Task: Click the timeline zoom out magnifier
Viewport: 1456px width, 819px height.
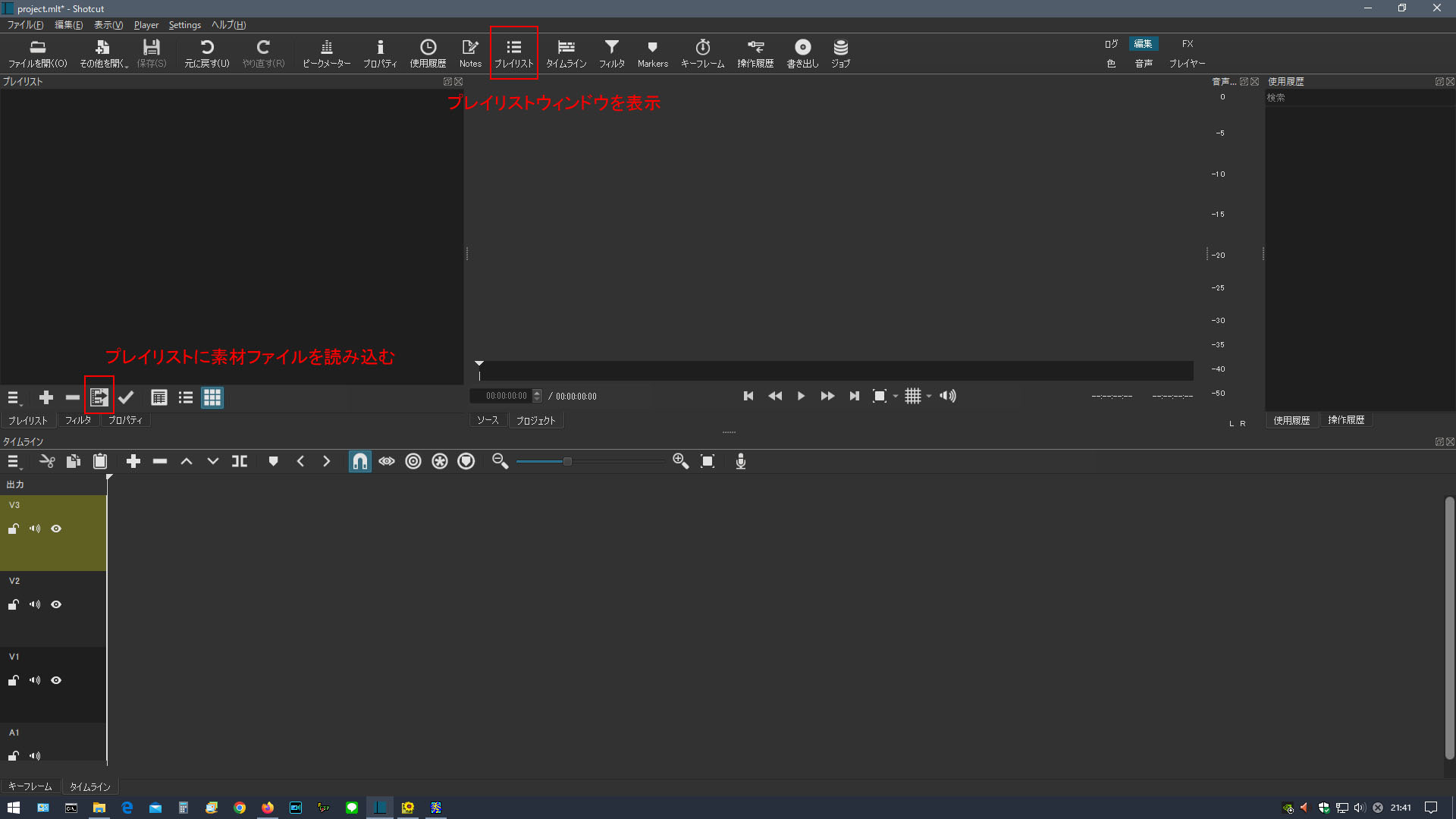Action: click(x=500, y=461)
